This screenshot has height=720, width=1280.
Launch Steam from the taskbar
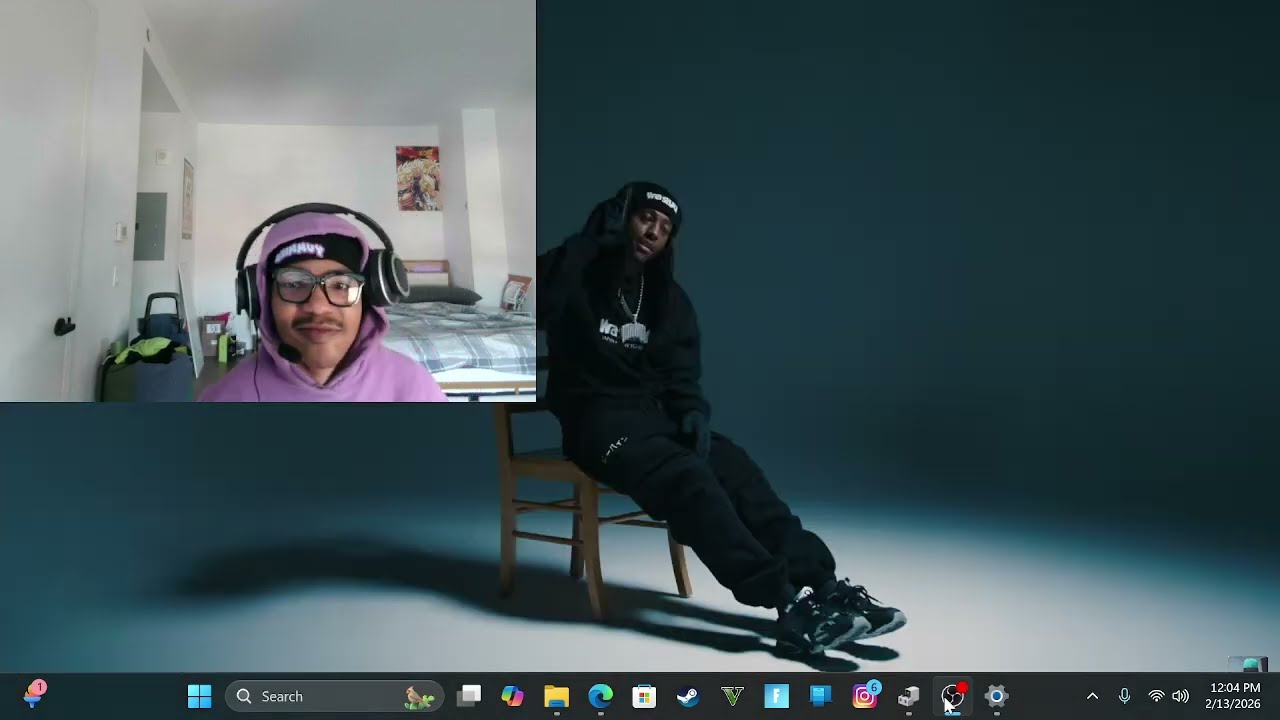[x=689, y=696]
